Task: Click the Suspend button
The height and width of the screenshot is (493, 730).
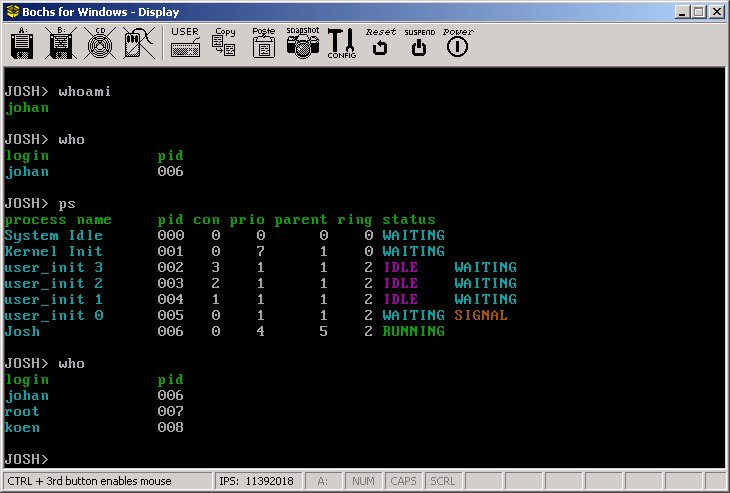Action: pos(419,43)
